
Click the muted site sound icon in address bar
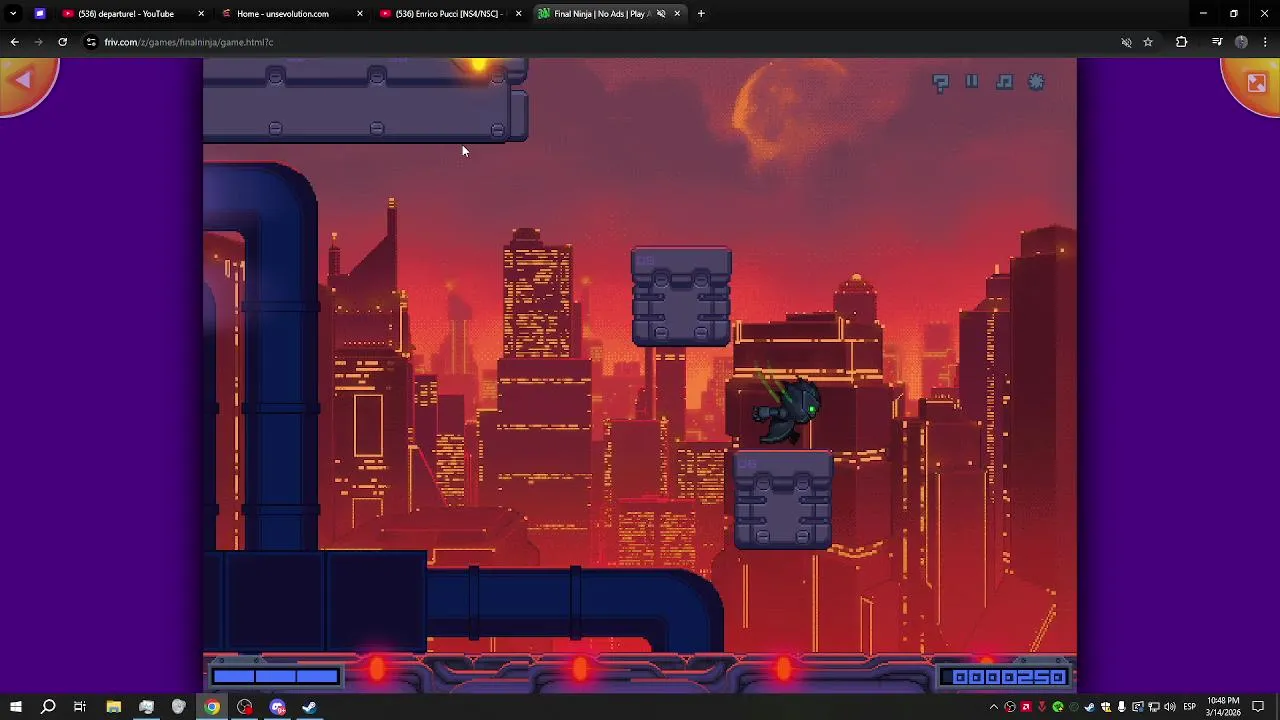click(x=1126, y=42)
